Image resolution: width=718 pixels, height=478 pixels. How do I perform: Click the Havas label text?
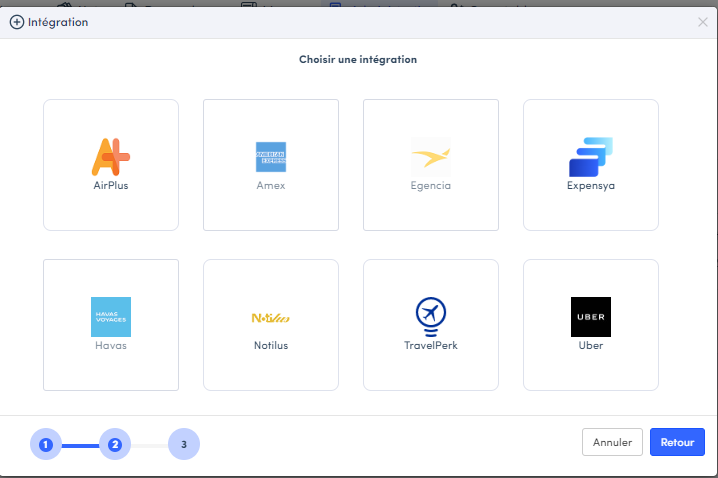pos(111,345)
